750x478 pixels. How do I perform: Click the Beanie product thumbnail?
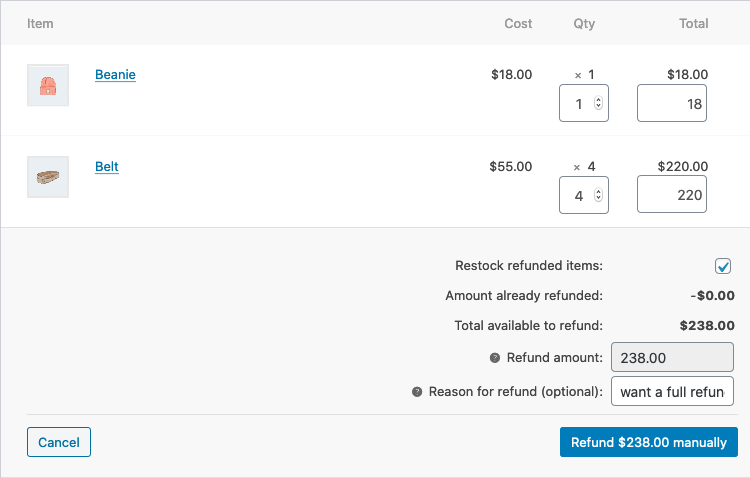(48, 85)
